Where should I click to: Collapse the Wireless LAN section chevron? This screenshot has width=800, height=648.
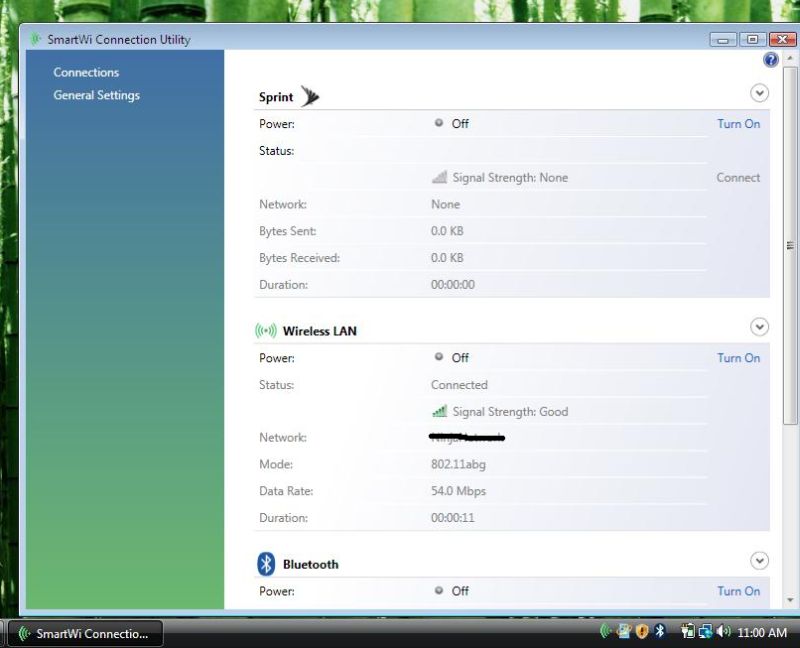(759, 327)
